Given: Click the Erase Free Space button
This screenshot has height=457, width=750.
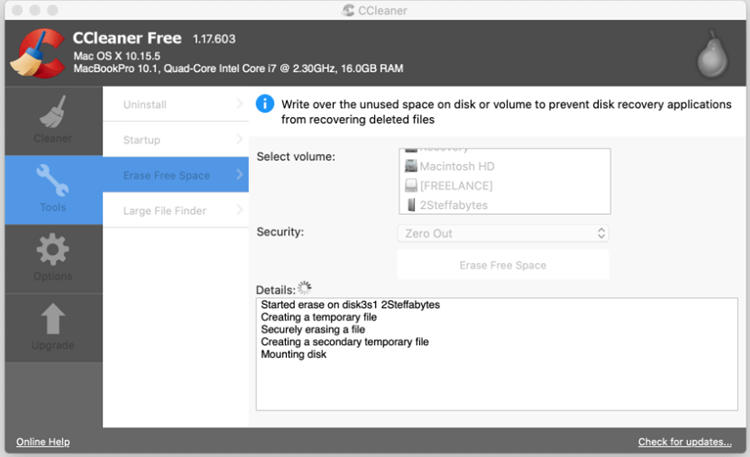Looking at the screenshot, I should click(503, 265).
